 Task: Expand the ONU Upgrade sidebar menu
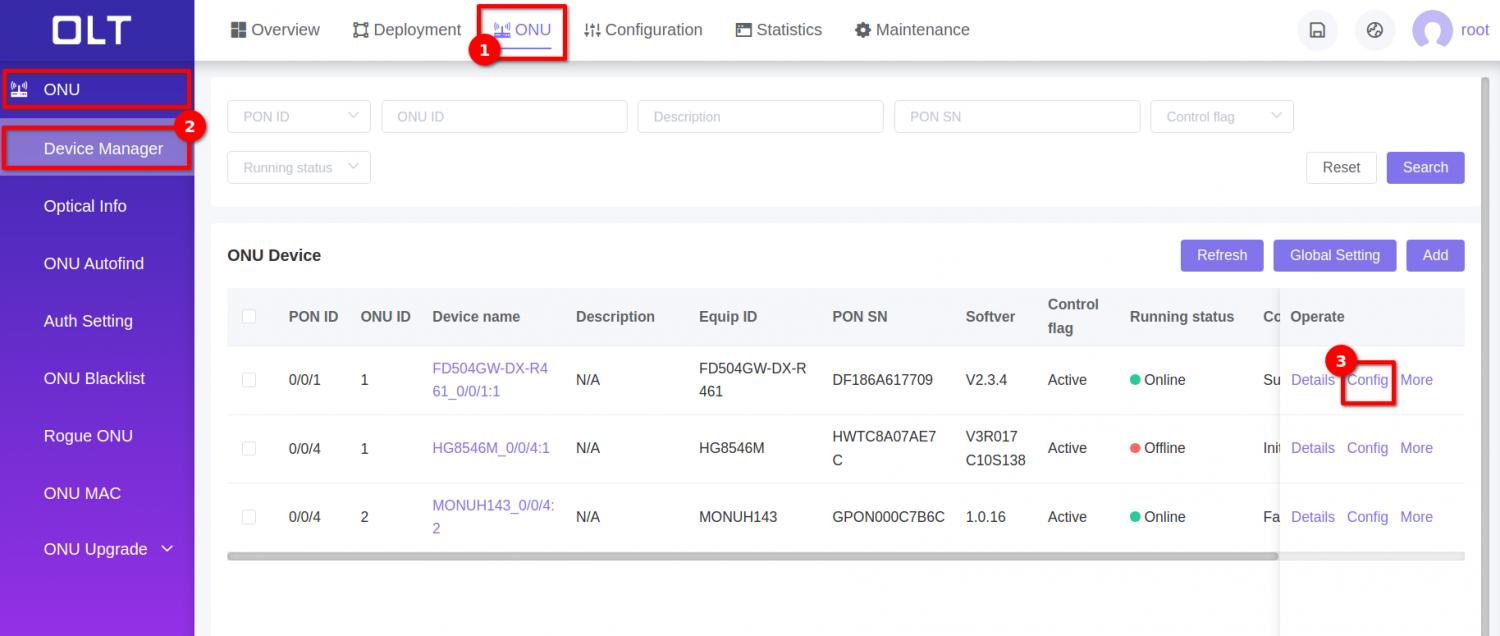coord(97,549)
